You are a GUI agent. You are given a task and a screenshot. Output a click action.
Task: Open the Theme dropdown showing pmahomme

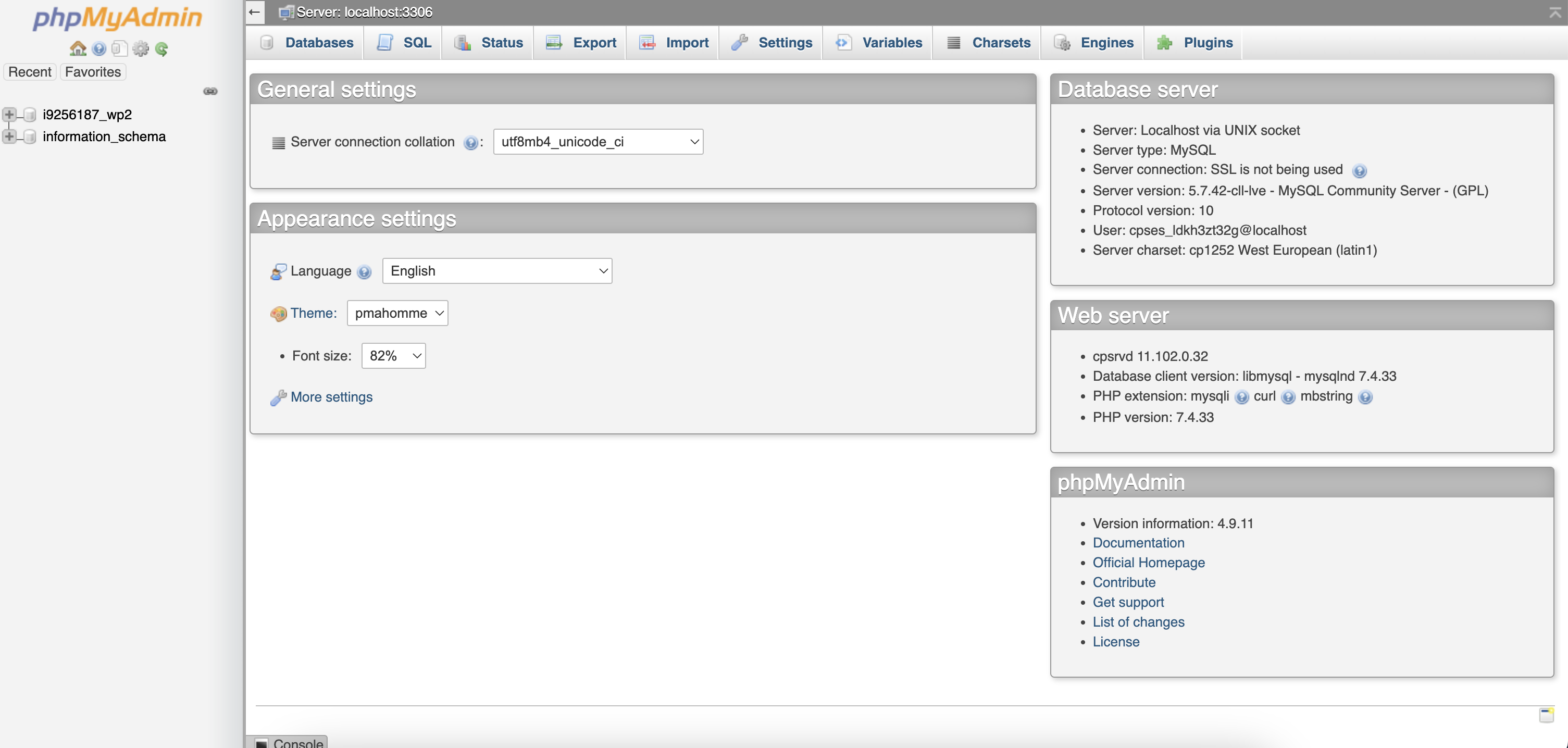[x=397, y=313]
